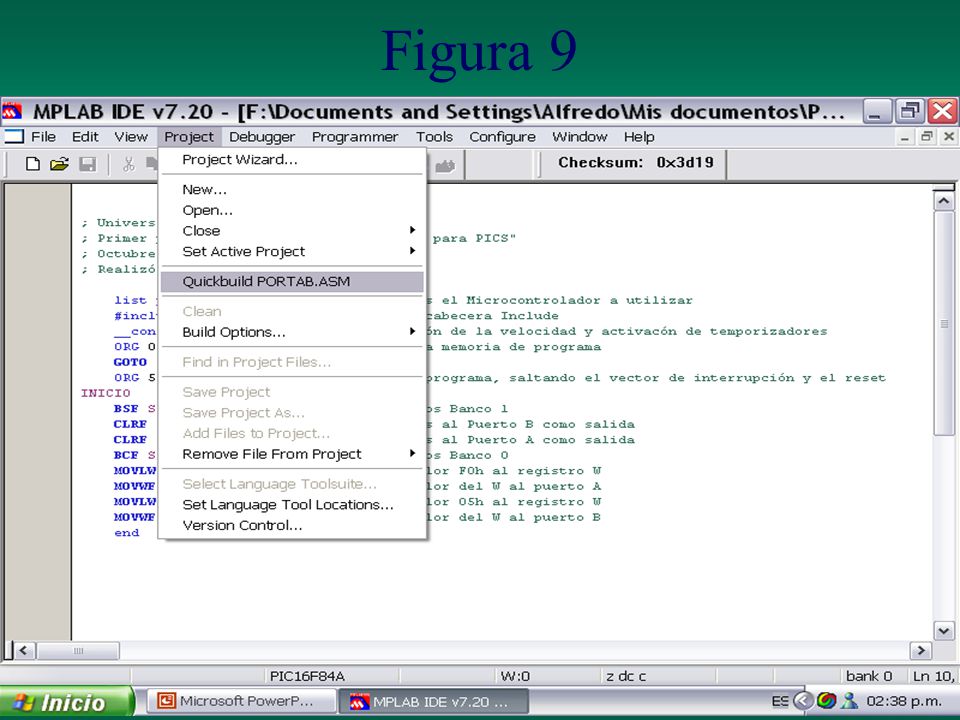
Task: Click the MPLAB logo in the title bar
Action: [x=12, y=111]
